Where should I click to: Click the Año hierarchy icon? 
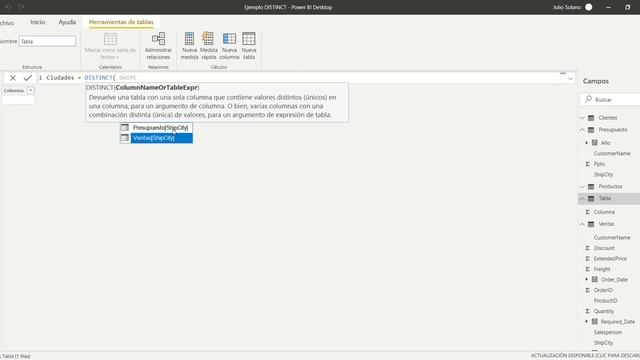point(595,142)
